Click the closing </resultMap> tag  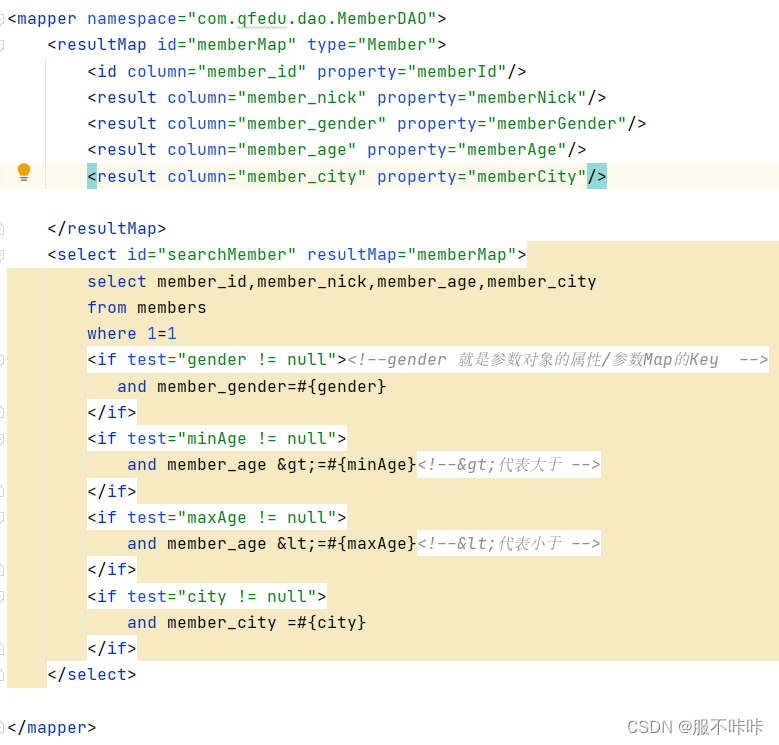click(x=107, y=228)
